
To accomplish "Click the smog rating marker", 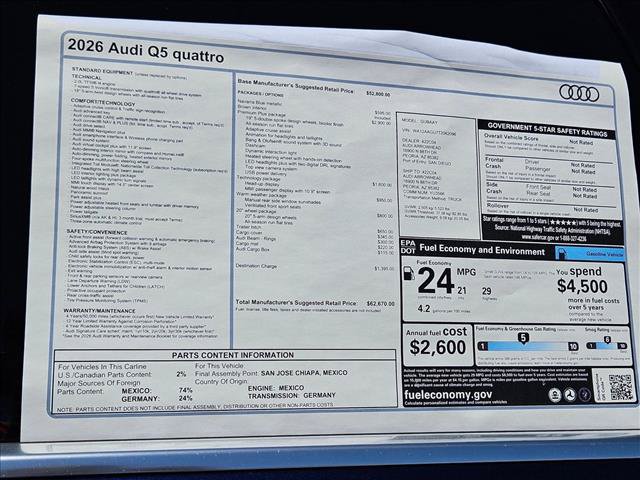I will pos(607,340).
